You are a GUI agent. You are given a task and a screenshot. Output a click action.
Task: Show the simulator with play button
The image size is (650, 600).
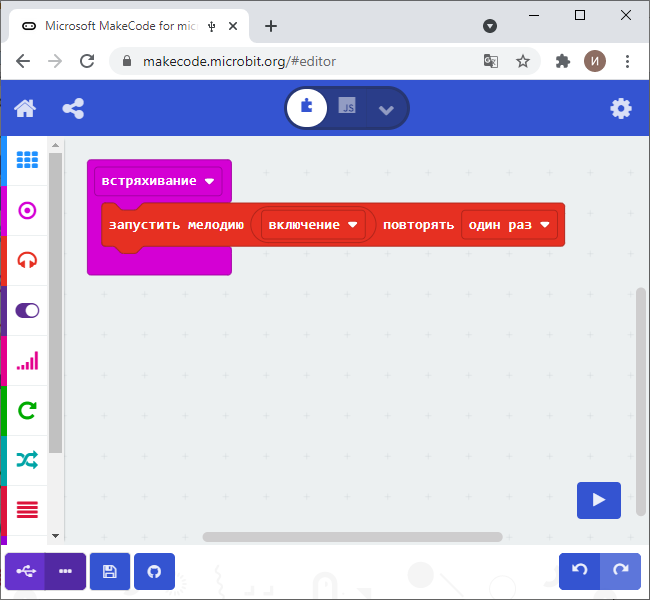click(599, 500)
